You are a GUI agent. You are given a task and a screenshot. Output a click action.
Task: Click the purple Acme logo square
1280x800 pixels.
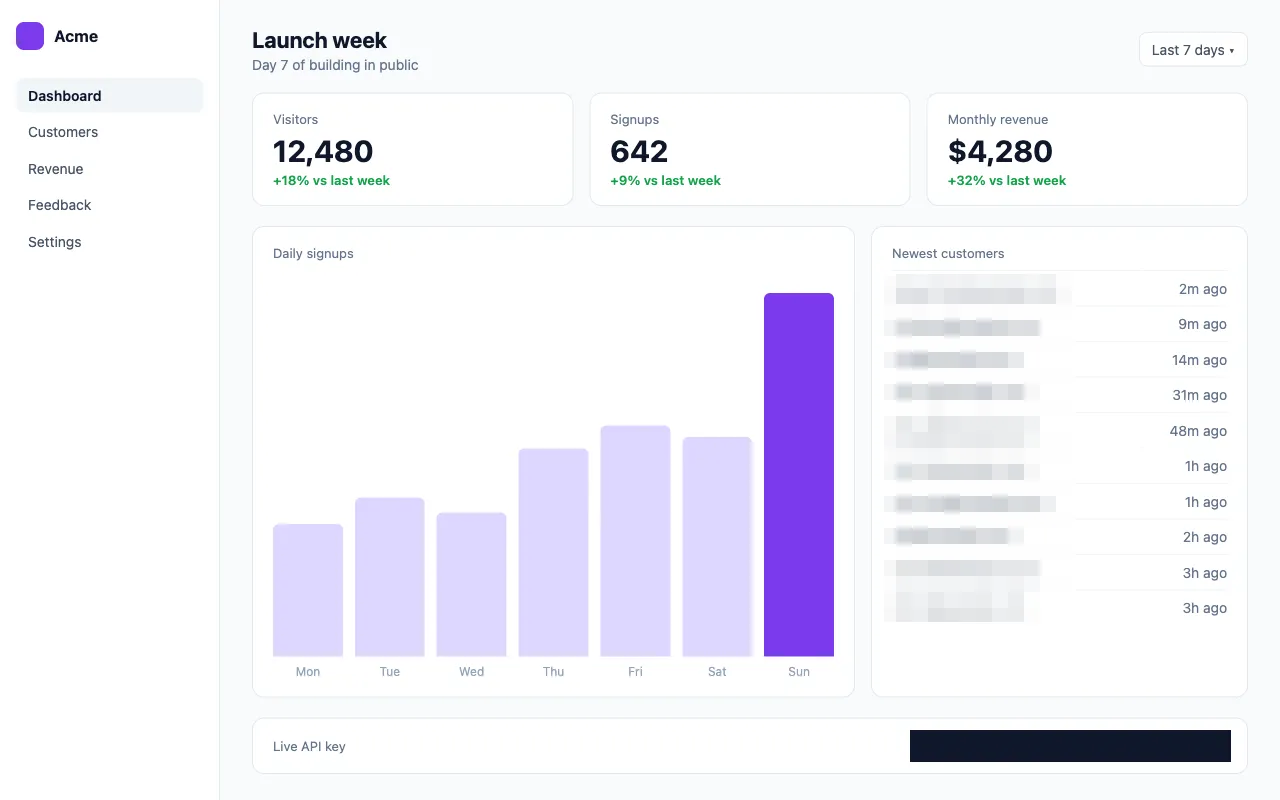[30, 36]
